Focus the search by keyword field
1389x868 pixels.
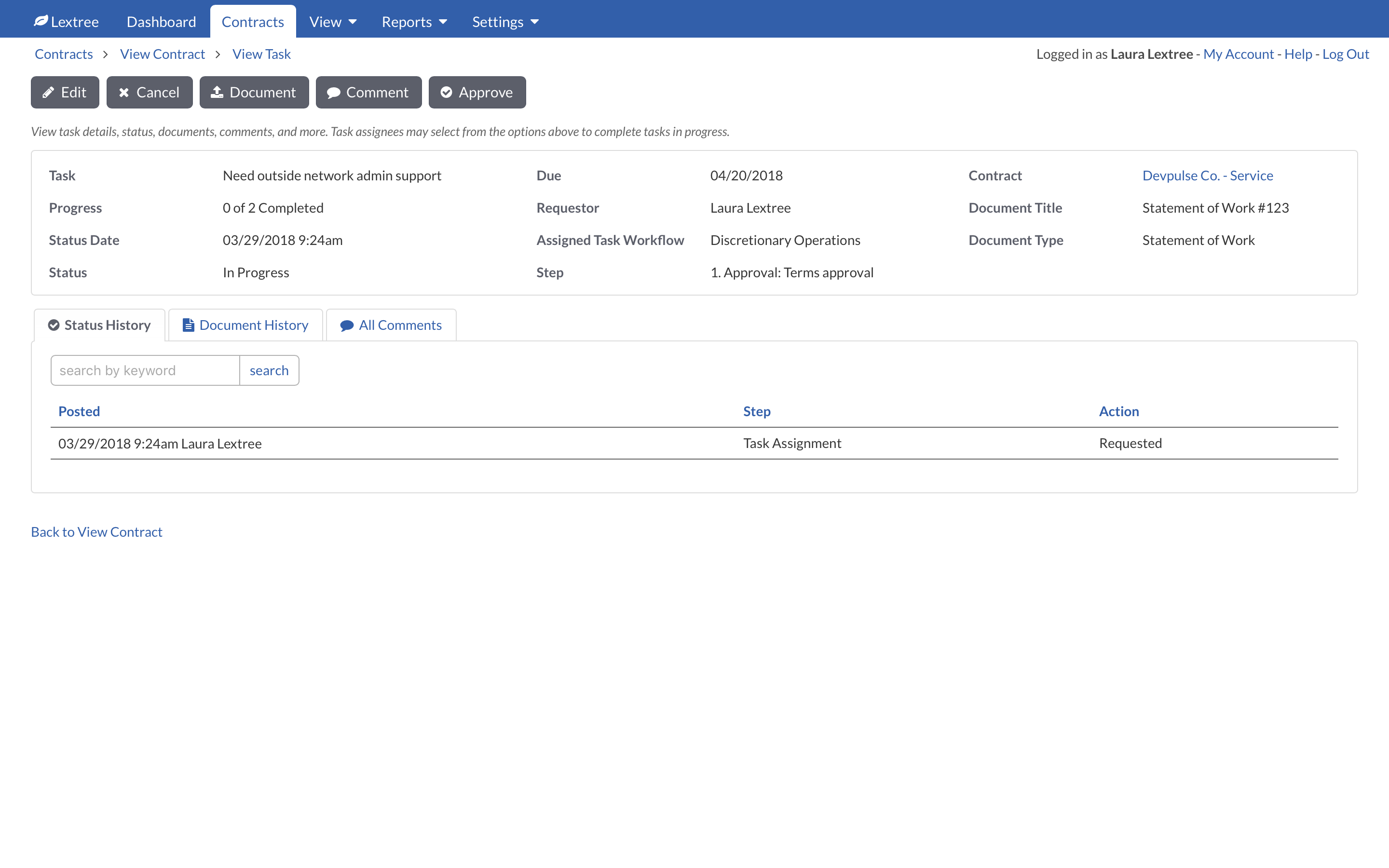[x=145, y=370]
